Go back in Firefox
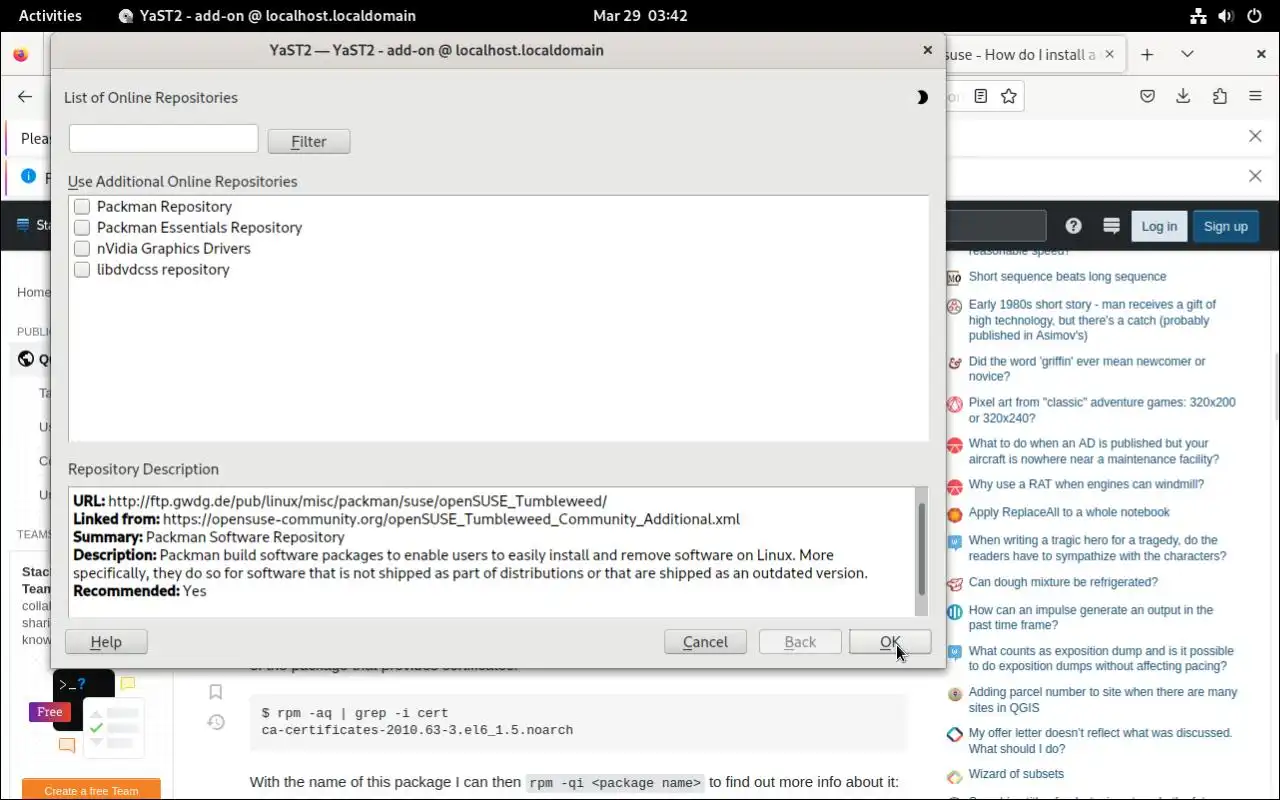This screenshot has width=1280, height=800. (25, 97)
